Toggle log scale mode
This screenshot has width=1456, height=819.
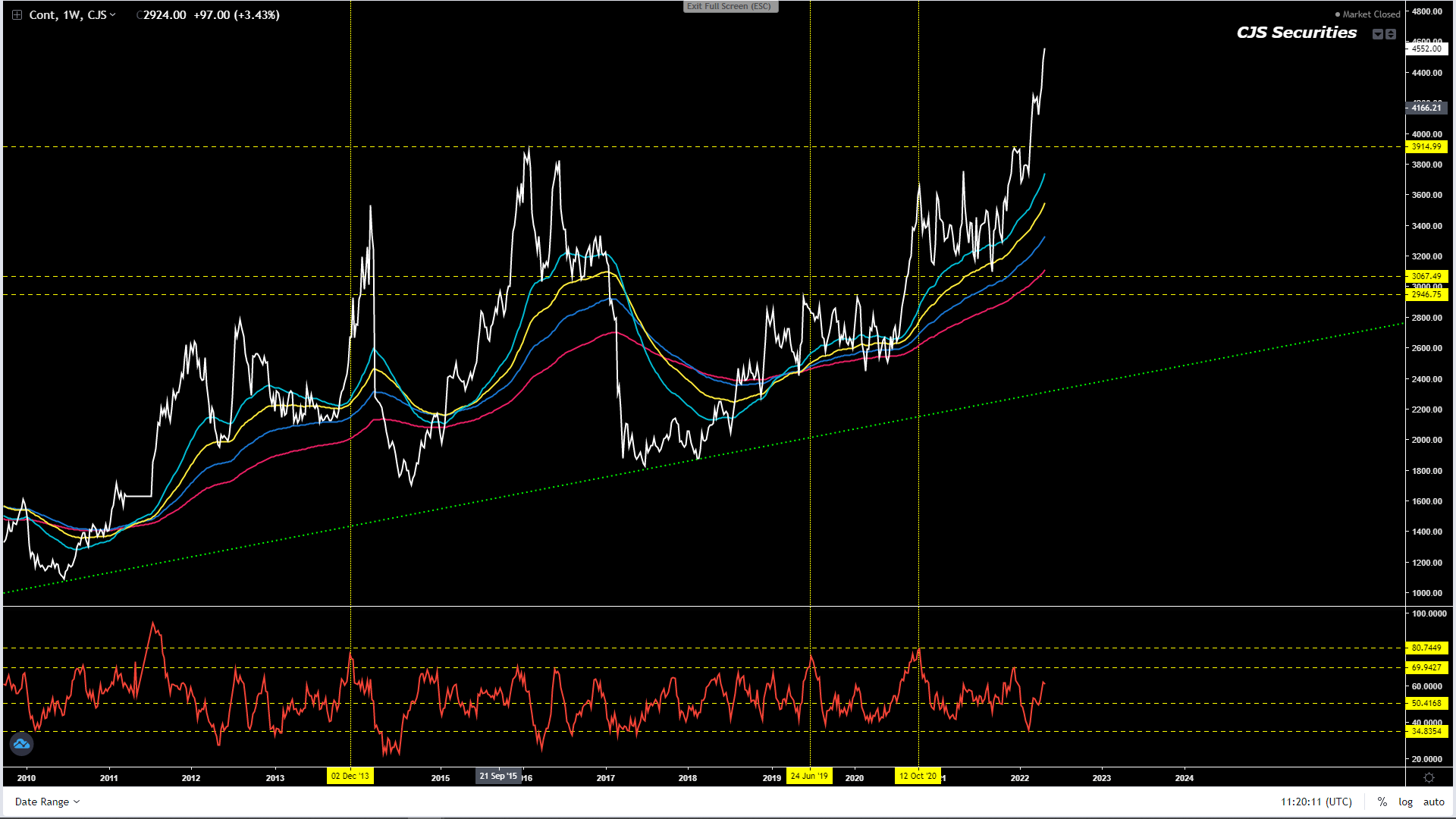[1405, 802]
